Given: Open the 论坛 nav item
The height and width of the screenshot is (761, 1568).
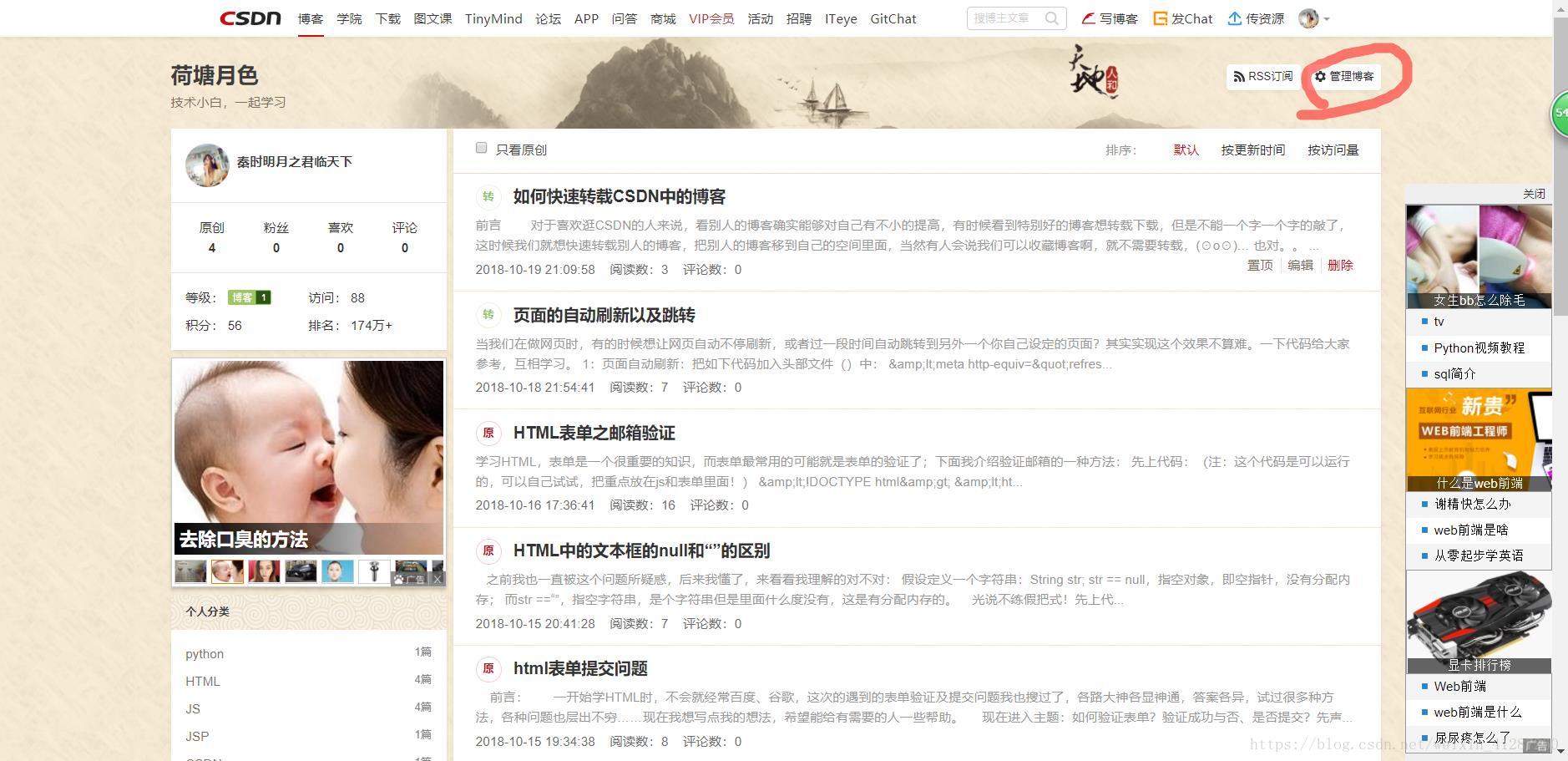Looking at the screenshot, I should pyautogui.click(x=548, y=18).
